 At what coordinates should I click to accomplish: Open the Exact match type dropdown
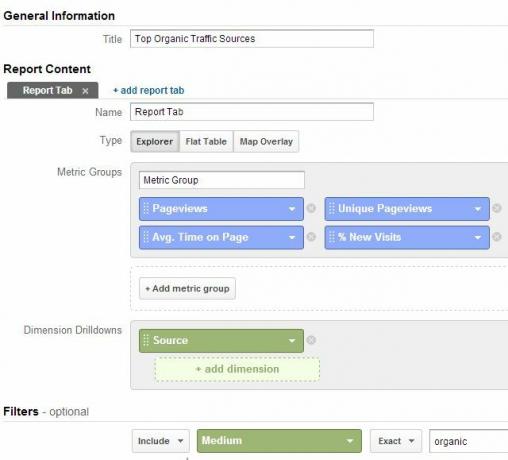tap(396, 441)
